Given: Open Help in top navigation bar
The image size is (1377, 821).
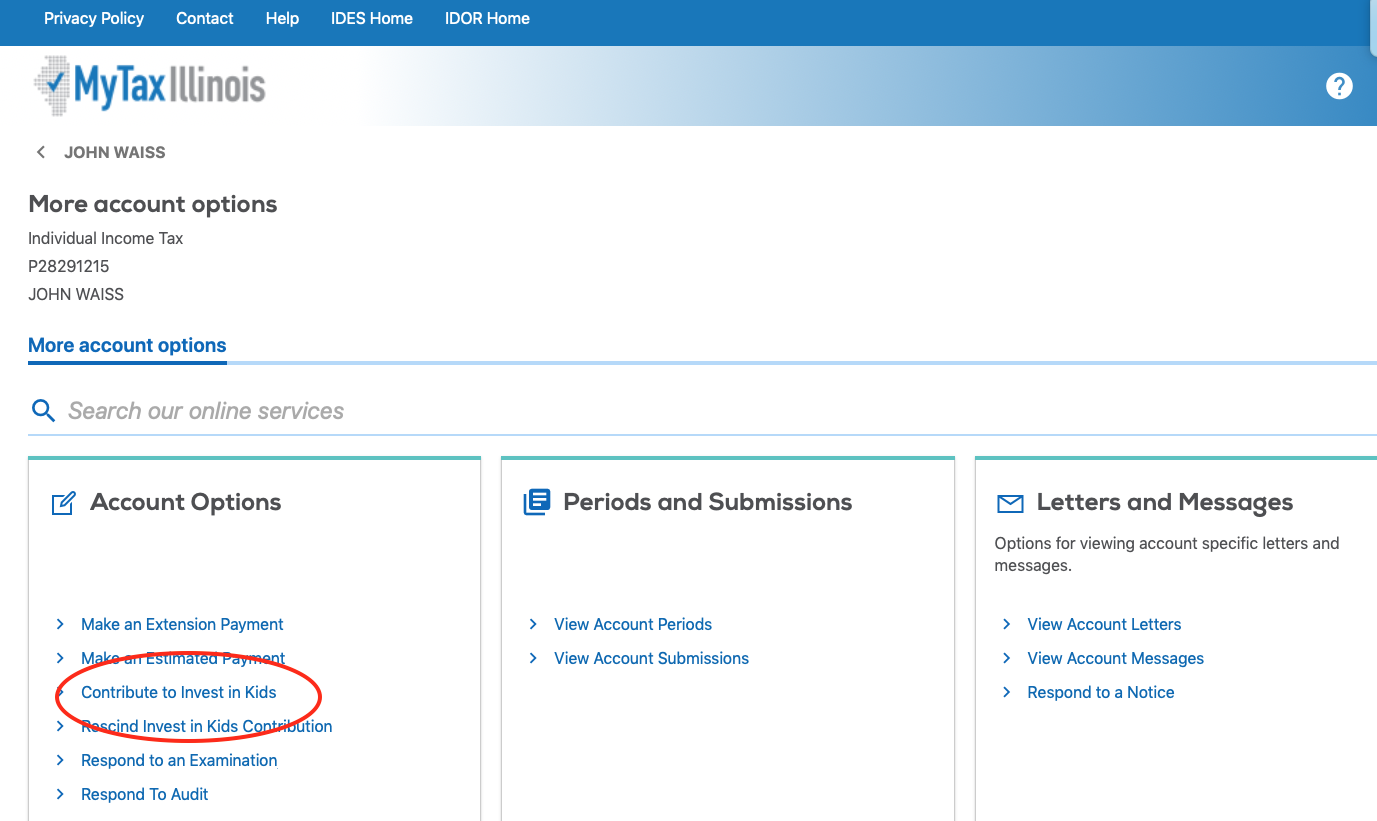Looking at the screenshot, I should [282, 18].
